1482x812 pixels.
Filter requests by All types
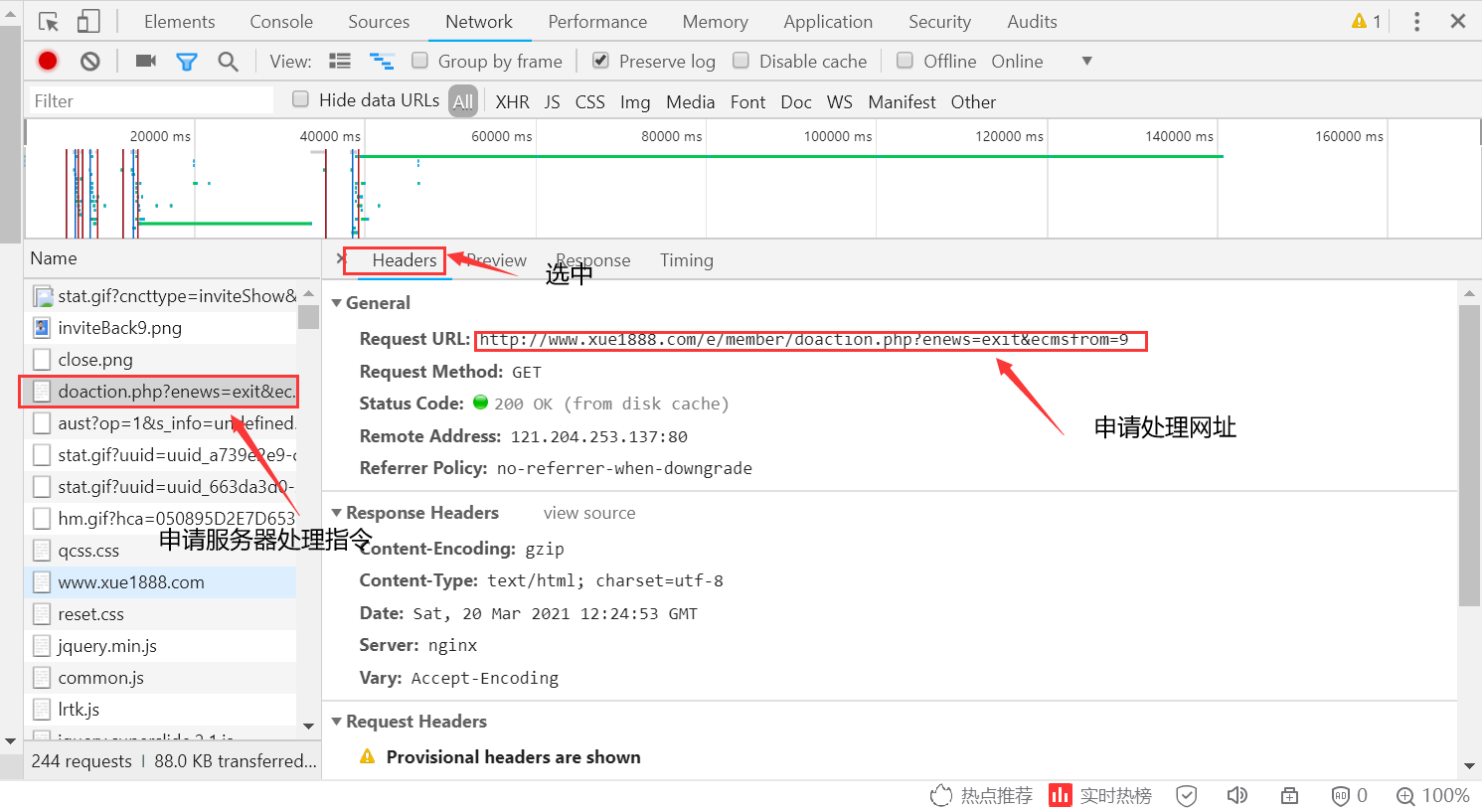[x=463, y=101]
